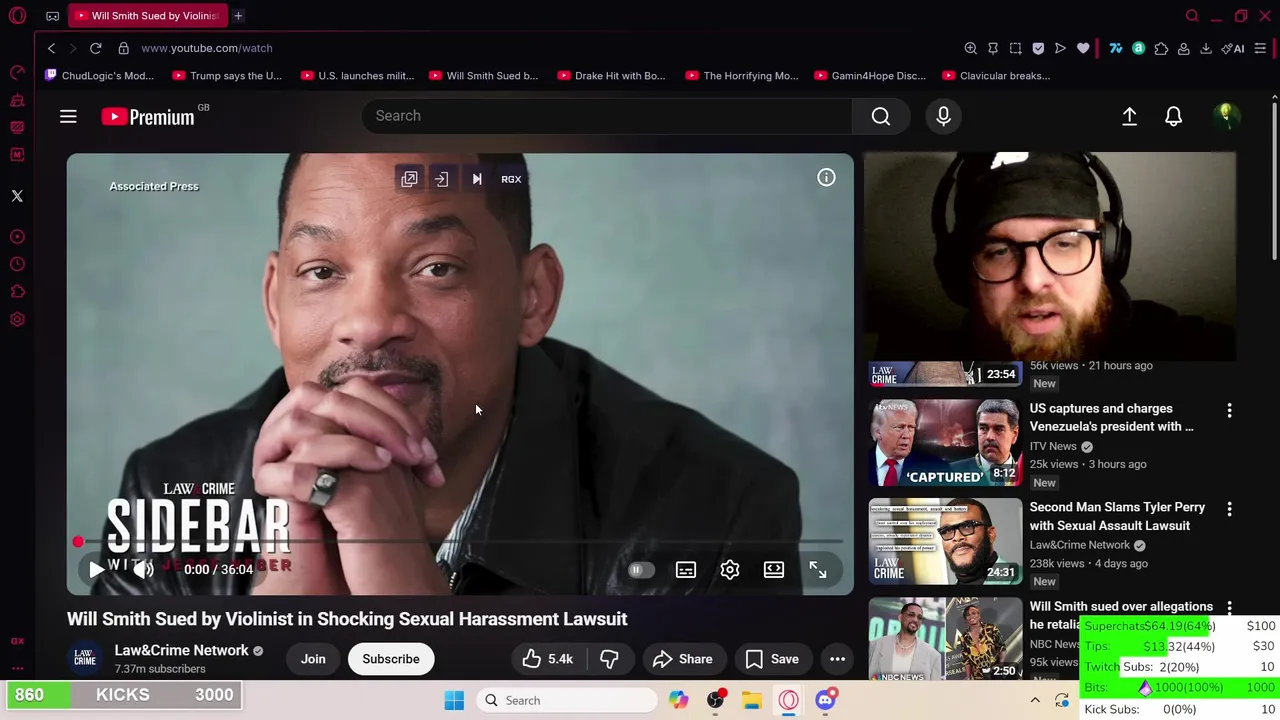Image resolution: width=1280 pixels, height=720 pixels.
Task: Open the 'CAPTURED' ITV News thumbnail
Action: point(945,443)
